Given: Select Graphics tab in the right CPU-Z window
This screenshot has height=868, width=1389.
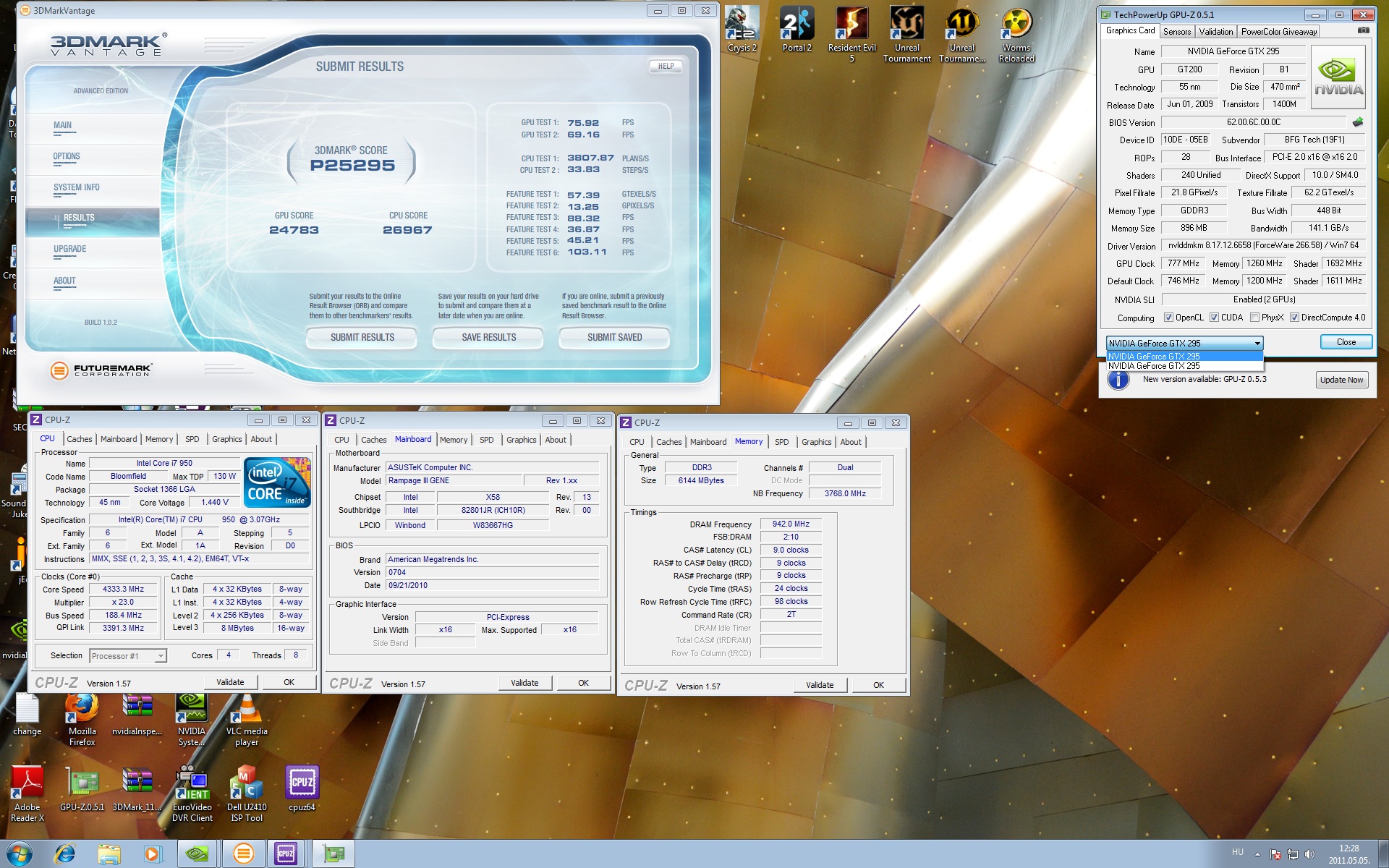Looking at the screenshot, I should pyautogui.click(x=816, y=442).
